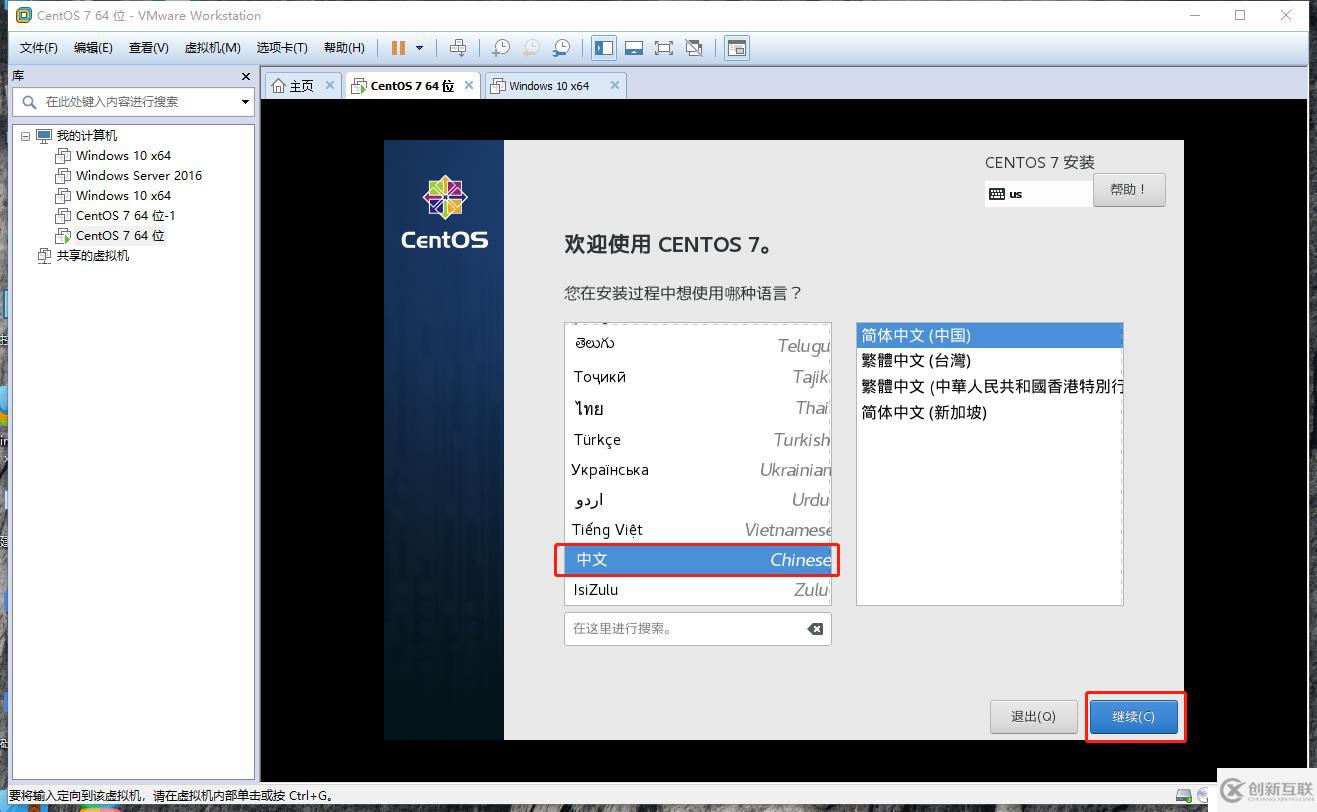Select 简体中文 (中国) locale
The height and width of the screenshot is (812, 1317).
tap(990, 335)
